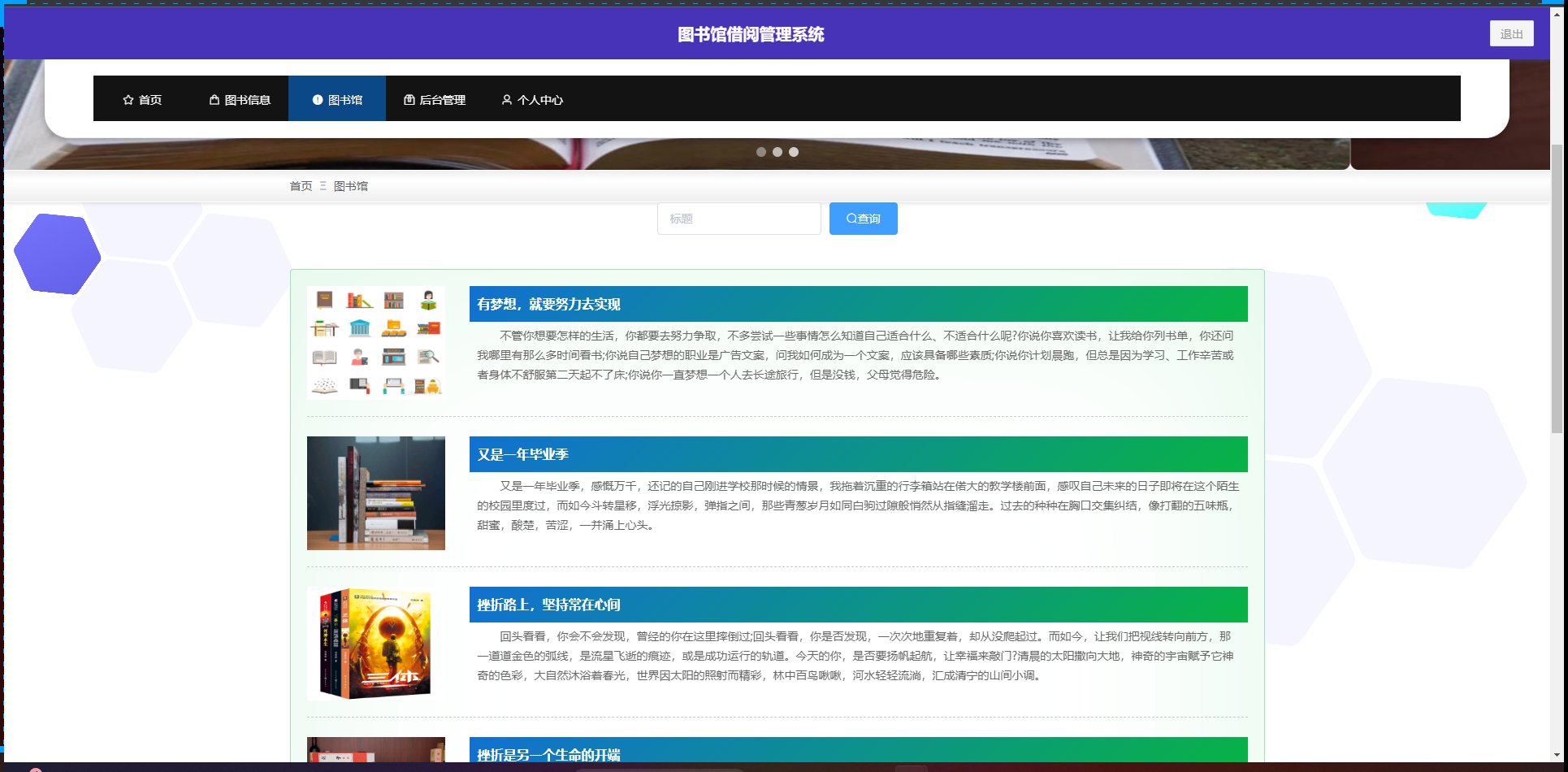Select the 图书馆 navigation menu item

(337, 99)
